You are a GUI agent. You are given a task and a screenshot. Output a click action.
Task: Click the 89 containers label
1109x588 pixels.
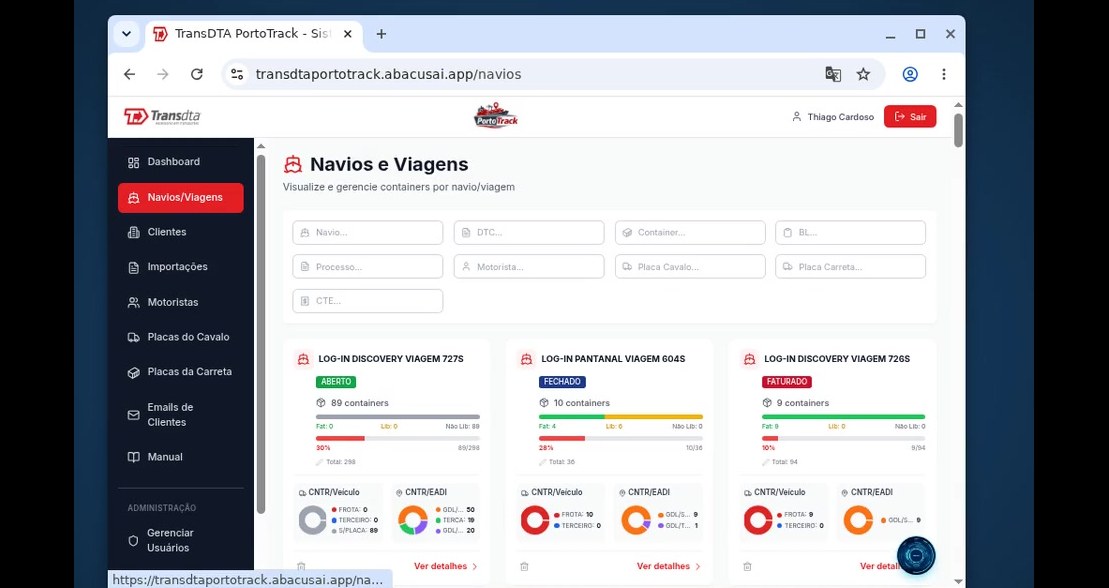coord(359,403)
